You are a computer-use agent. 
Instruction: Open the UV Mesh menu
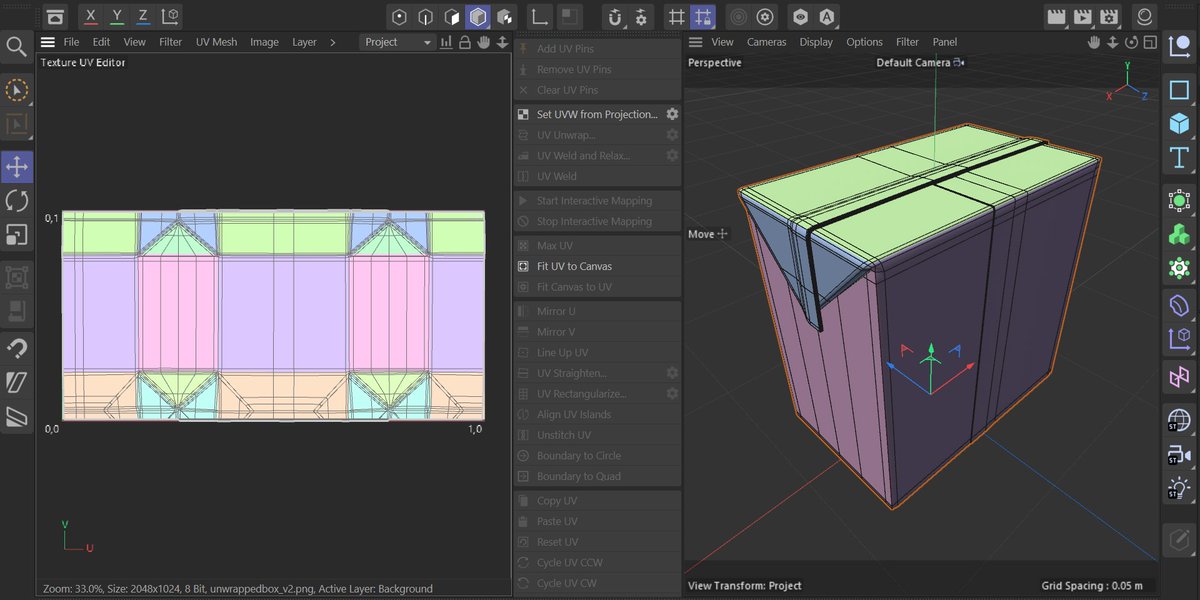pos(216,42)
